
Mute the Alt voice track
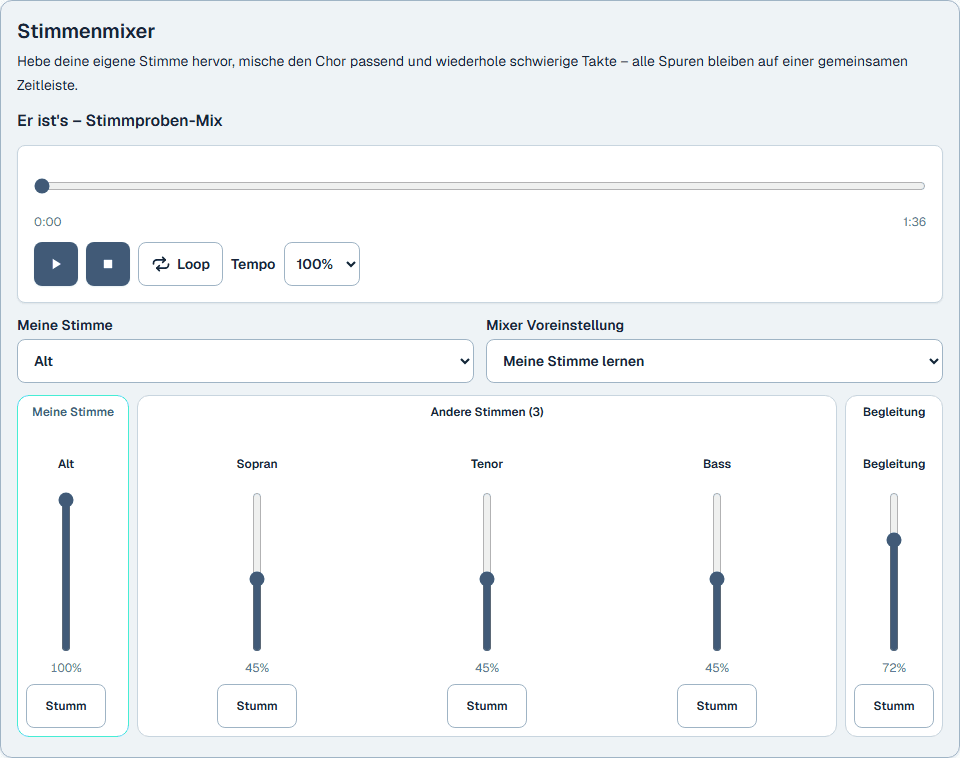tap(66, 706)
